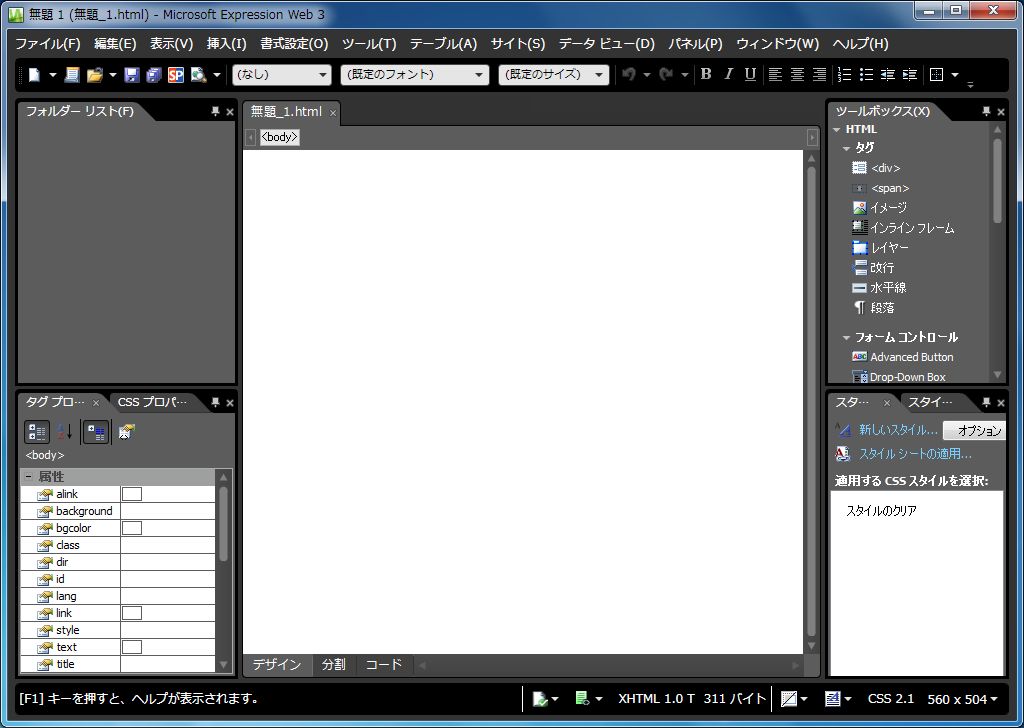Click the 新しいスタイル... link
Viewport: 1024px width, 728px height.
(x=898, y=430)
